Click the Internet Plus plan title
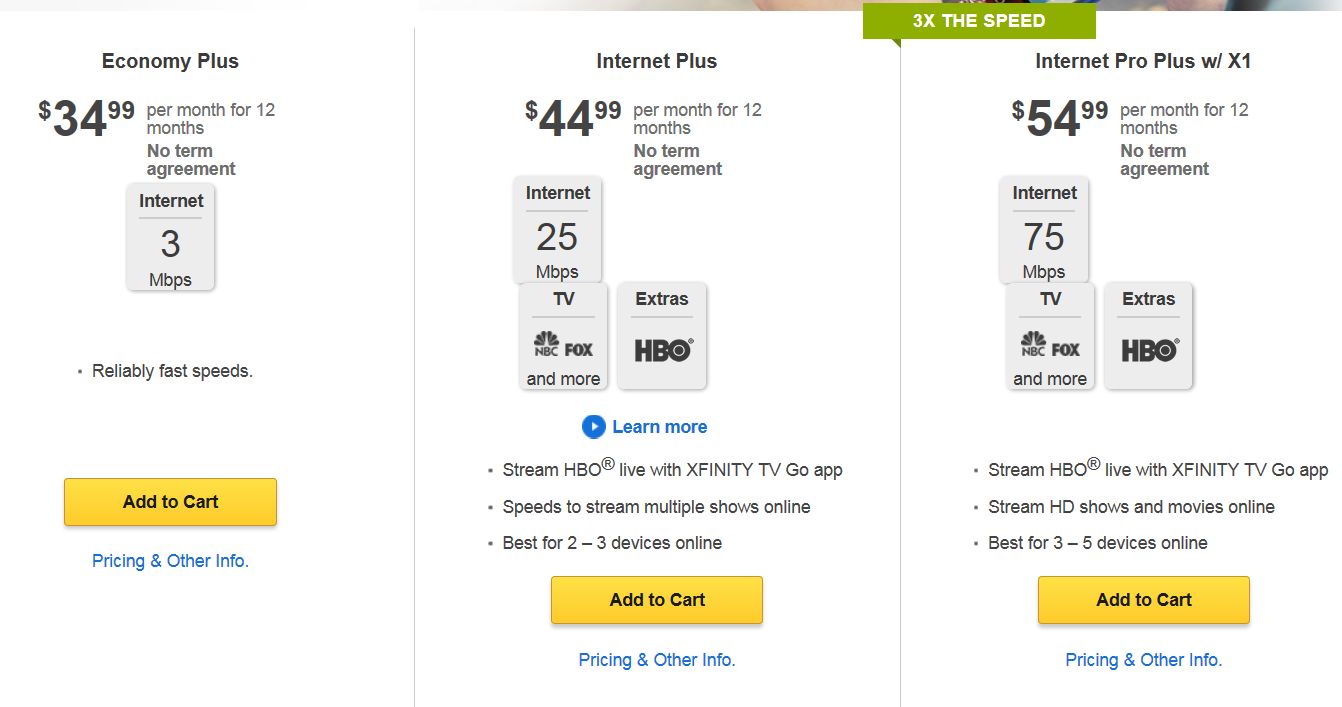The height and width of the screenshot is (707, 1342). coord(657,61)
